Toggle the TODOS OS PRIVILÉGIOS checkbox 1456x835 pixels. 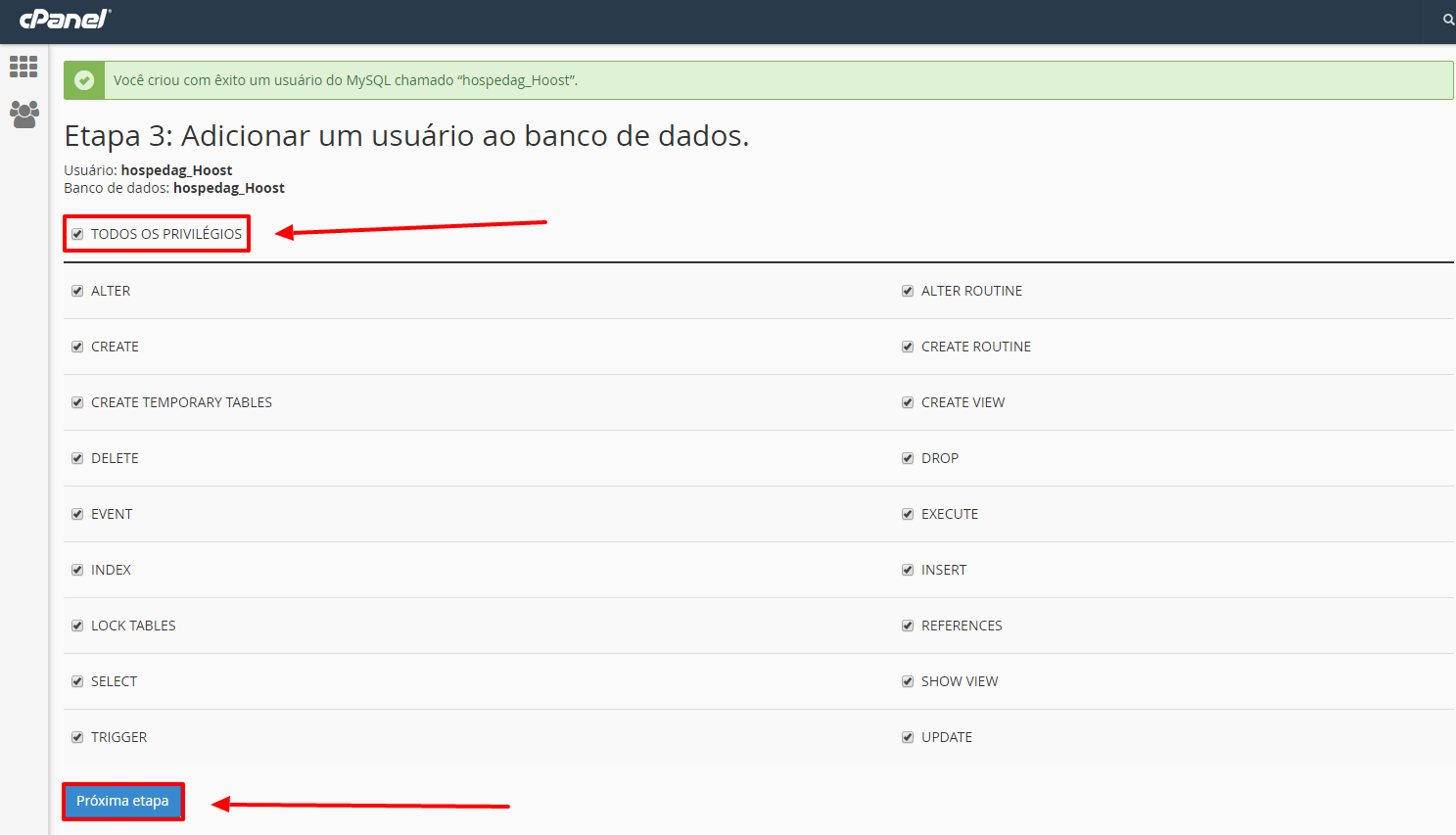pyautogui.click(x=77, y=234)
